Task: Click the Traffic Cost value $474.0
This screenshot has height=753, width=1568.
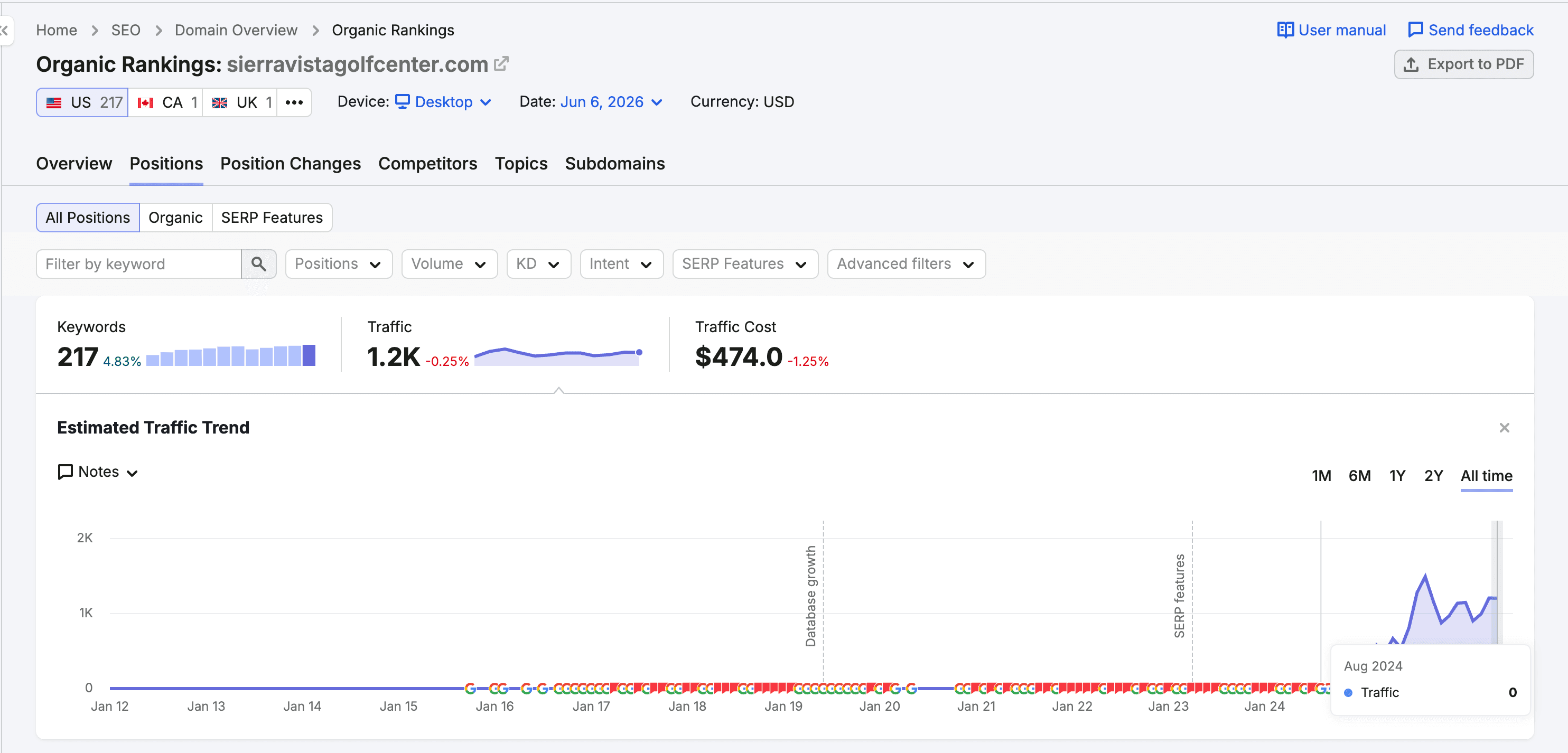Action: pyautogui.click(x=739, y=357)
